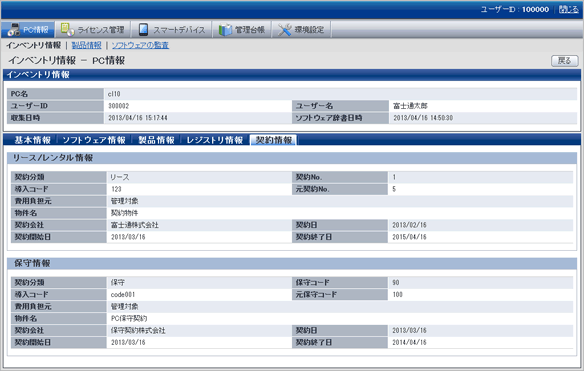Open the ライセンス管理 main tab

pos(93,29)
